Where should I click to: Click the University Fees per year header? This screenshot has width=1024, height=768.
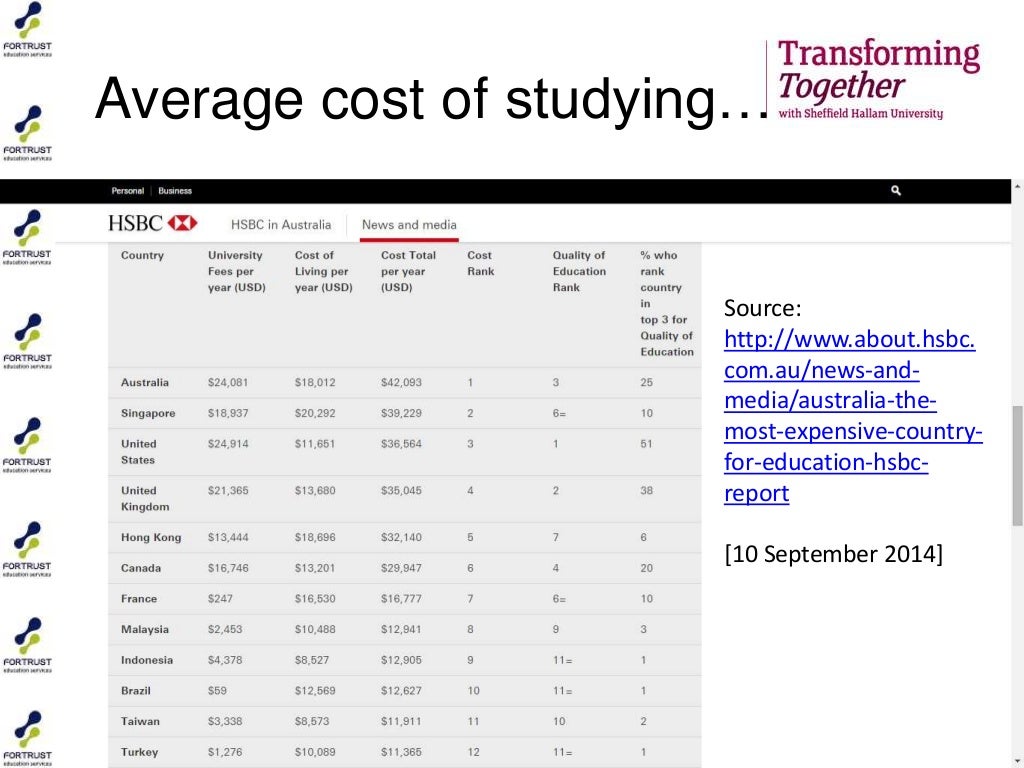[236, 271]
